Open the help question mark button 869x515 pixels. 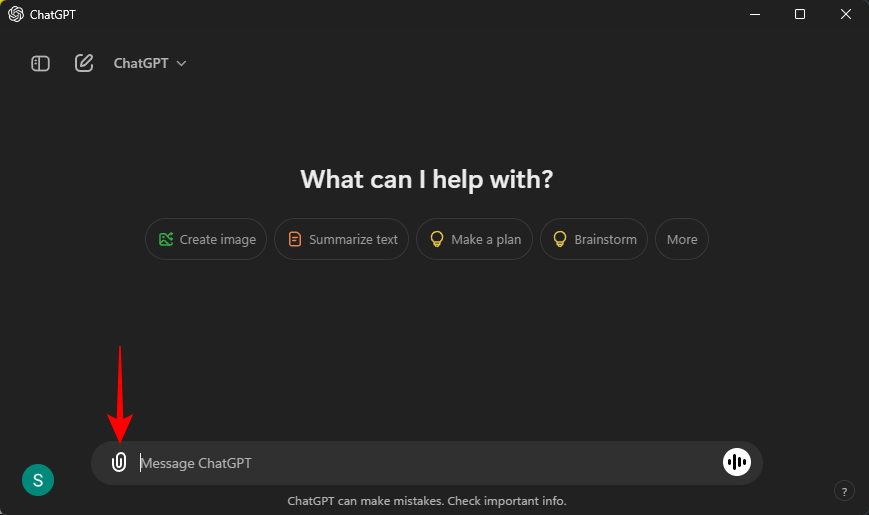tap(844, 490)
